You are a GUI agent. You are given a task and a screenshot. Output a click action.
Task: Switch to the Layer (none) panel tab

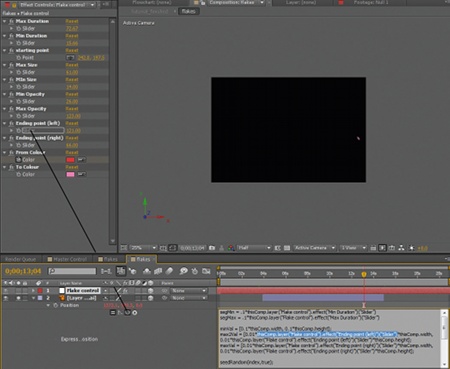(300, 2)
